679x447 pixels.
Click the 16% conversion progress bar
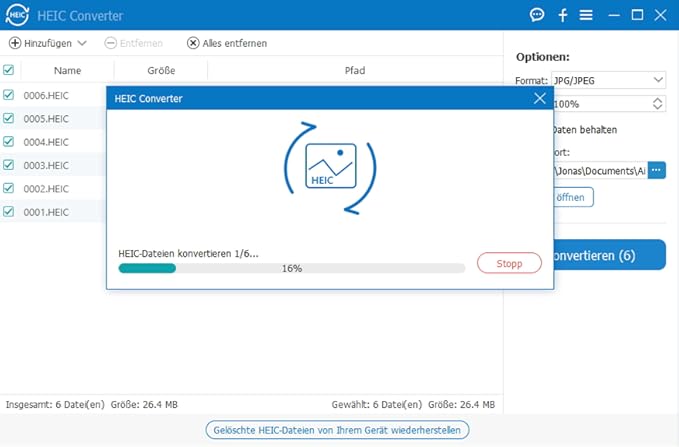tap(291, 268)
